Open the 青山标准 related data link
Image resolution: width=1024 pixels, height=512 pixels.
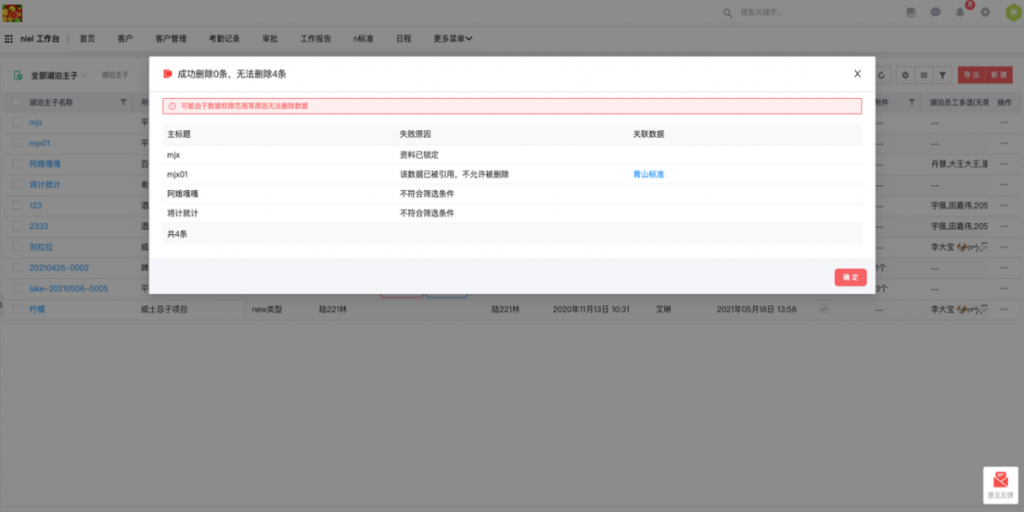point(648,174)
